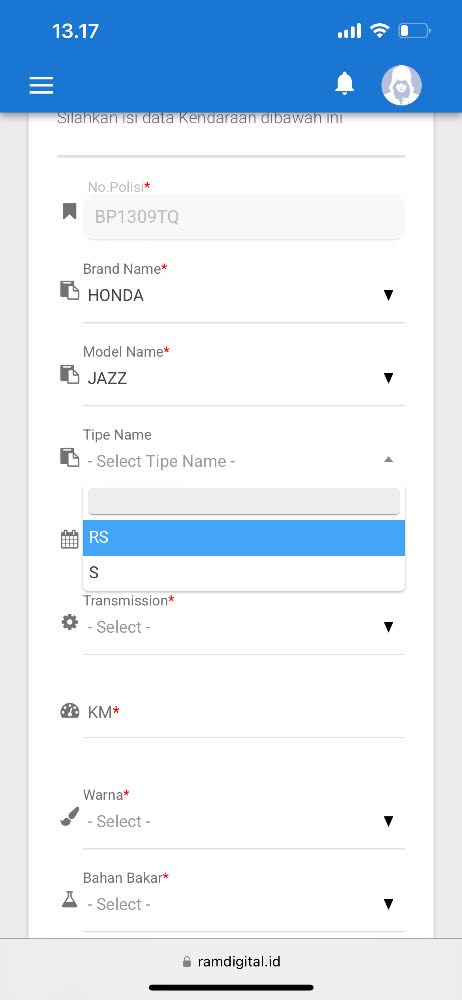This screenshot has width=462, height=1000.
Task: Click the gear icon beside Transmission
Action: (70, 622)
